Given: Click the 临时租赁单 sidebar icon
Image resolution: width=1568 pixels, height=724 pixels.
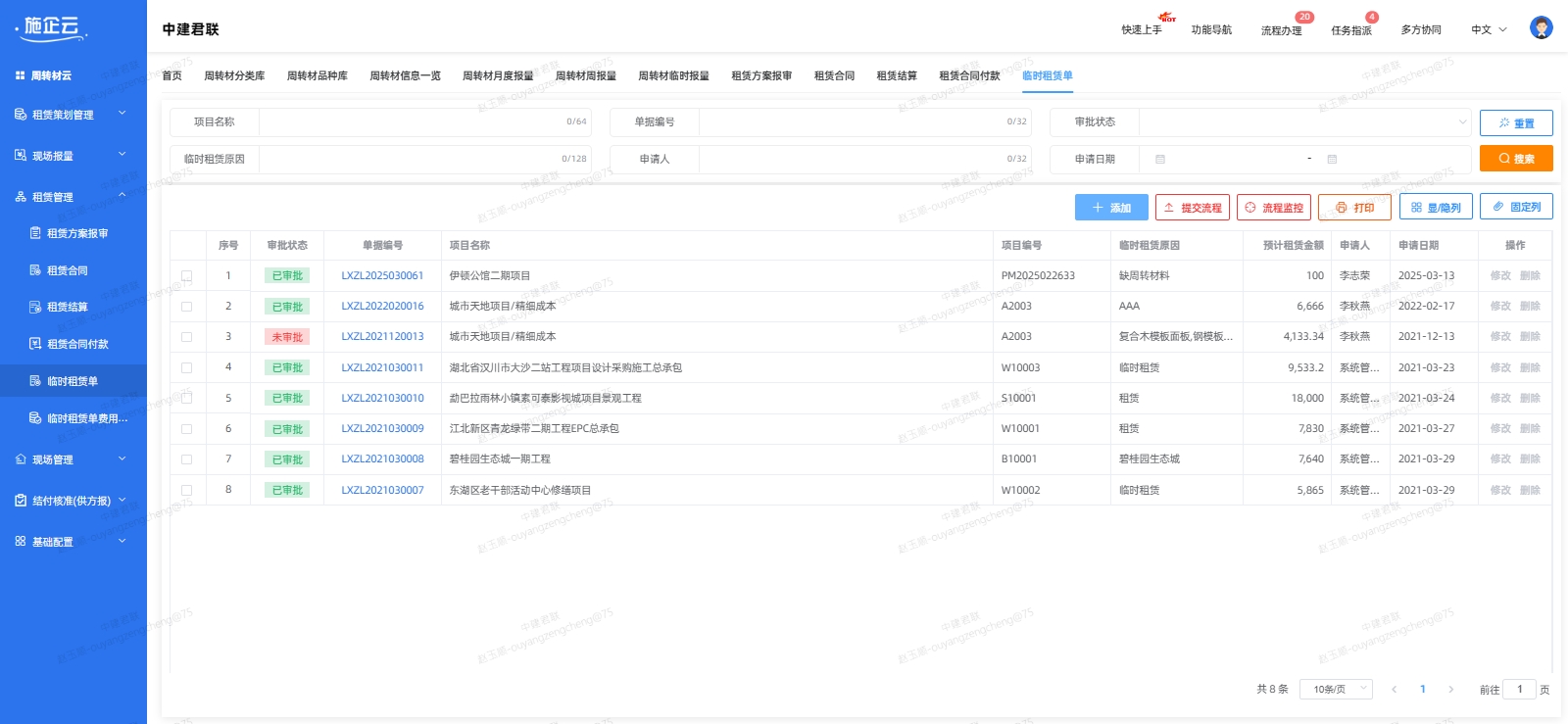Looking at the screenshot, I should pos(35,381).
